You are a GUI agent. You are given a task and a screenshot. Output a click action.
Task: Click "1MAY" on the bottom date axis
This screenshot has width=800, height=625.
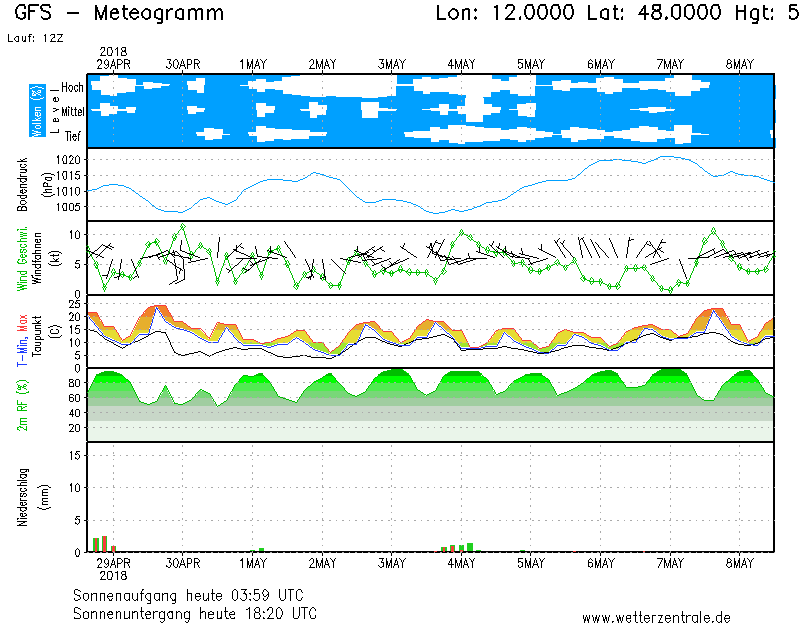253,563
